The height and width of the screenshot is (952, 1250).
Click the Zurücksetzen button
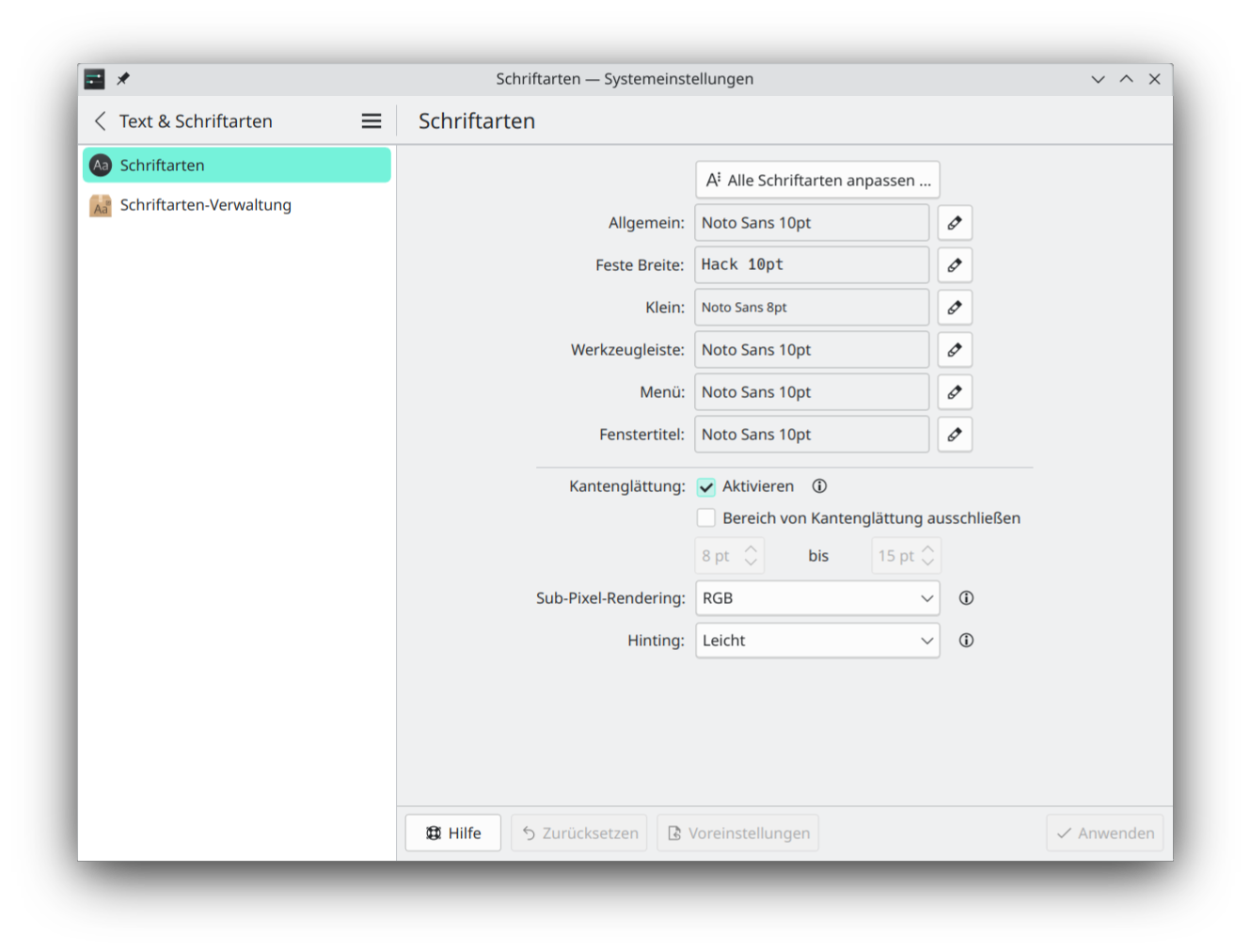click(579, 833)
